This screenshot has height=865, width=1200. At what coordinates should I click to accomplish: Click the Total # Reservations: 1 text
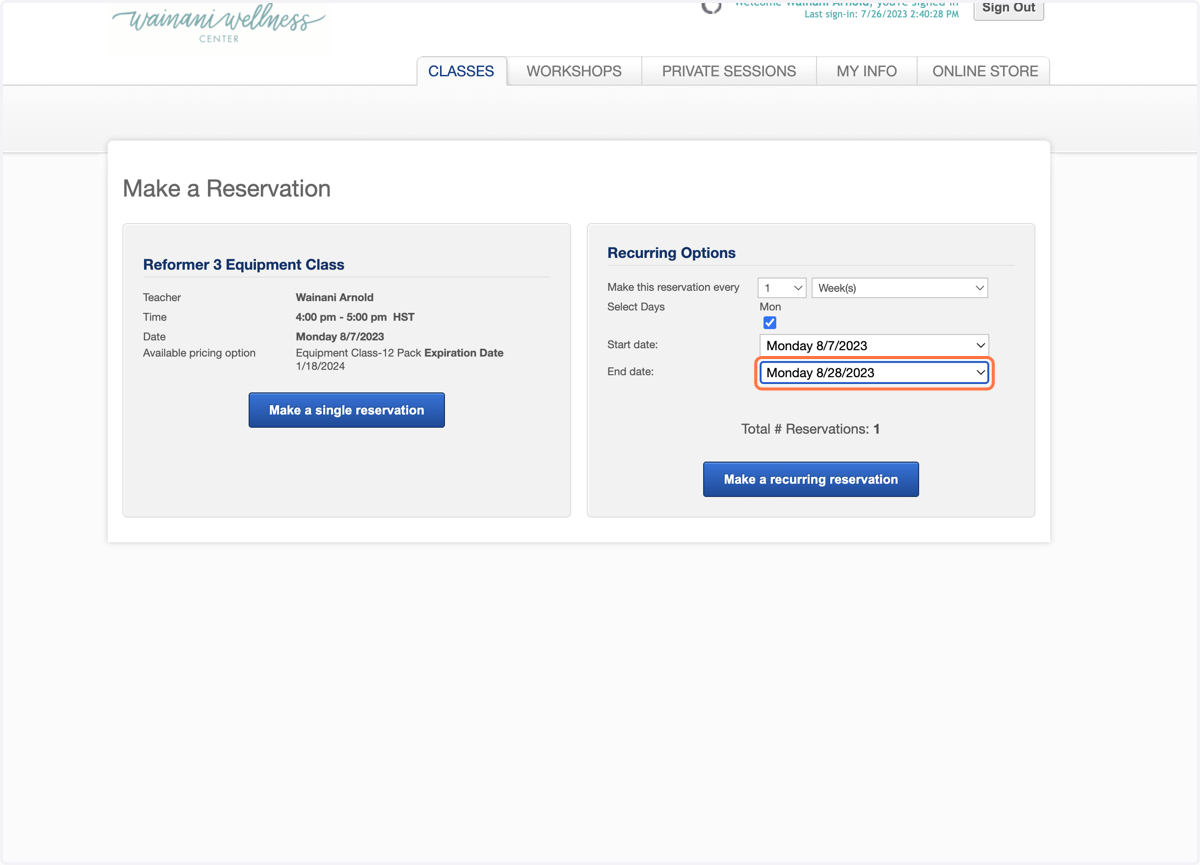[x=811, y=429]
